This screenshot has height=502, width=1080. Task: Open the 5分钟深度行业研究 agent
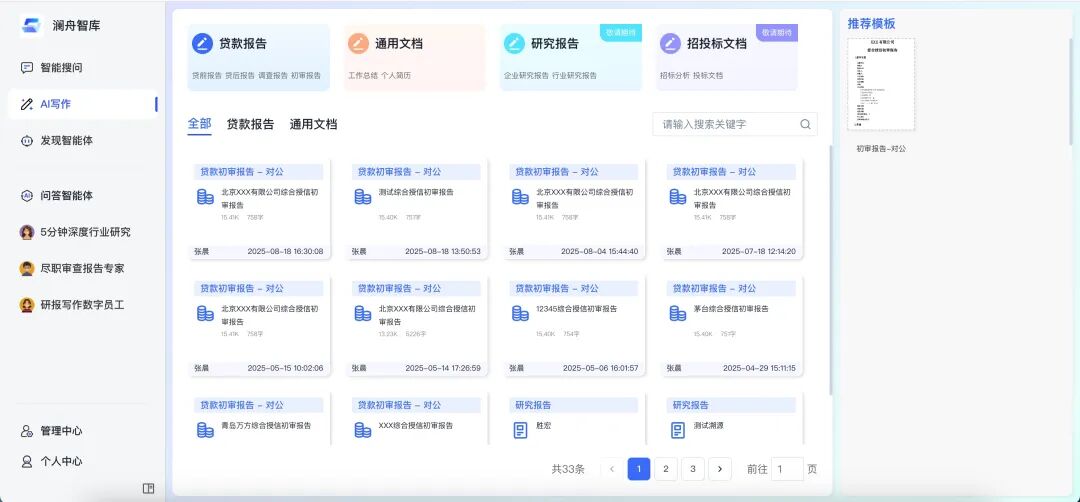tap(84, 232)
